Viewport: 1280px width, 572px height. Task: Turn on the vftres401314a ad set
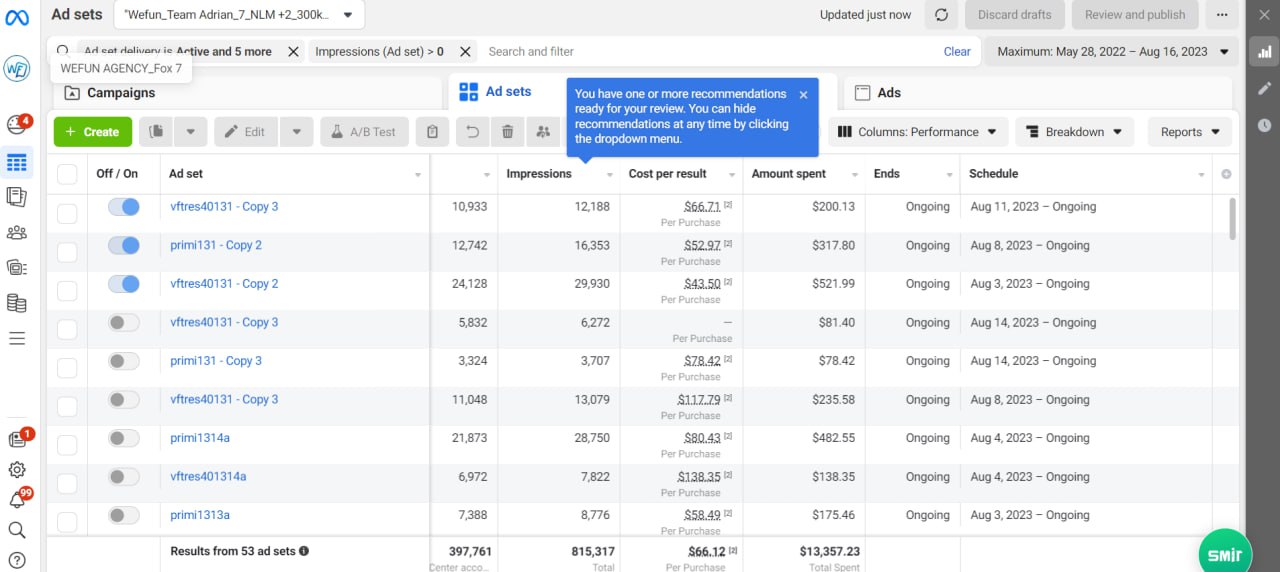[x=124, y=477]
